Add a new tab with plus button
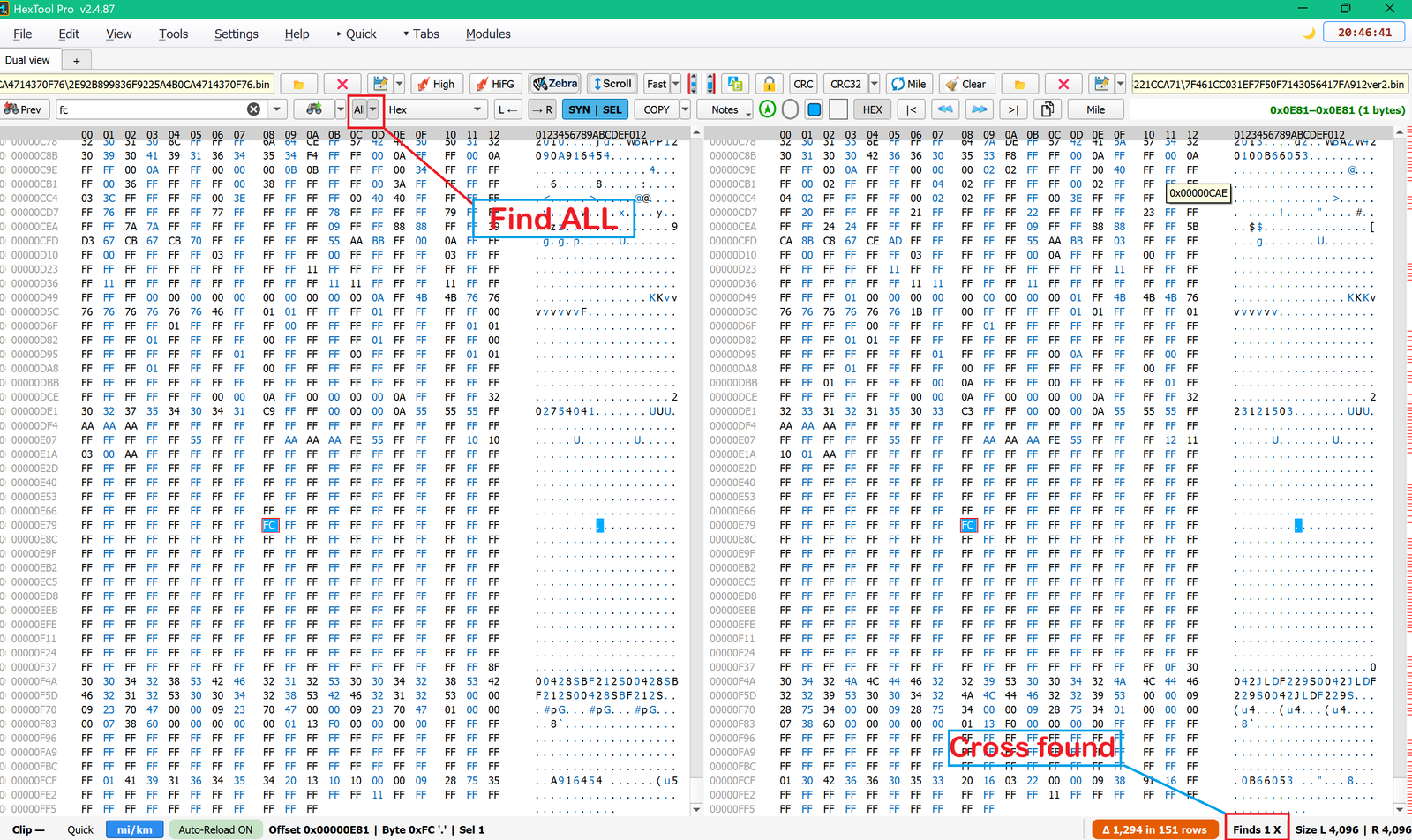The width and height of the screenshot is (1412, 840). [x=77, y=61]
